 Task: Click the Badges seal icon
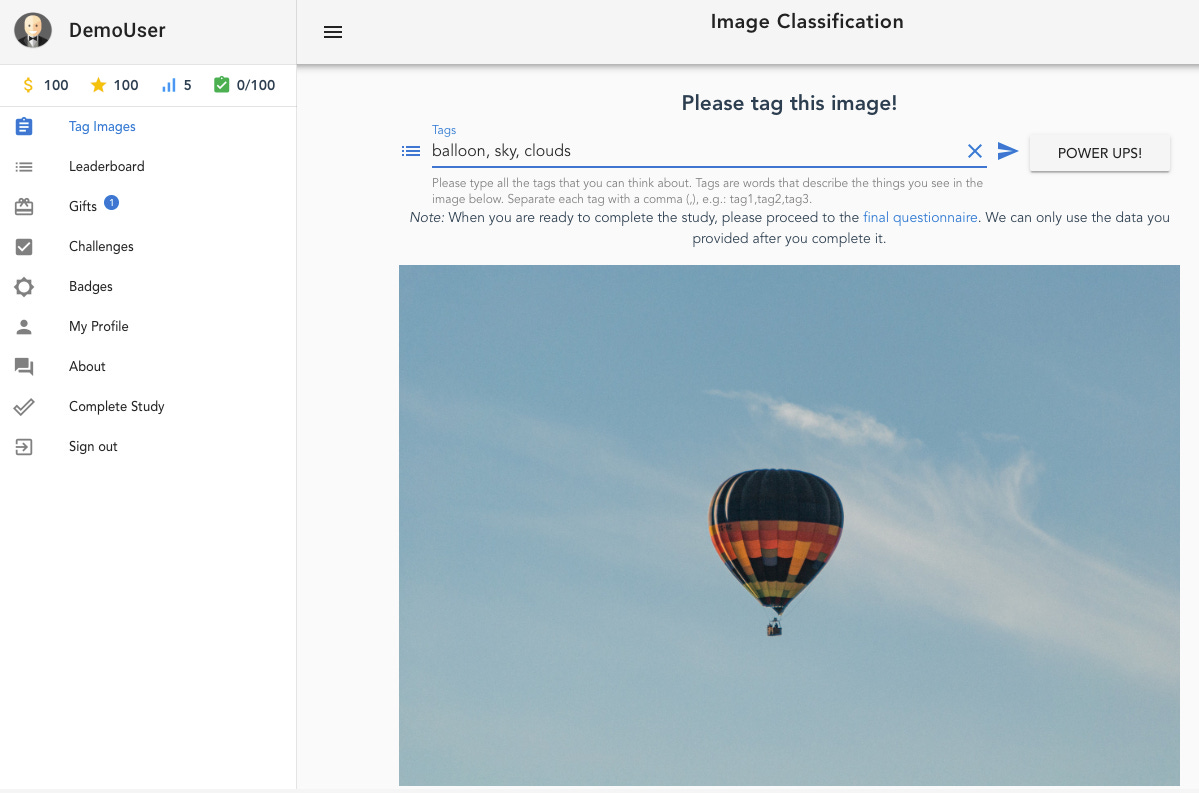click(24, 287)
